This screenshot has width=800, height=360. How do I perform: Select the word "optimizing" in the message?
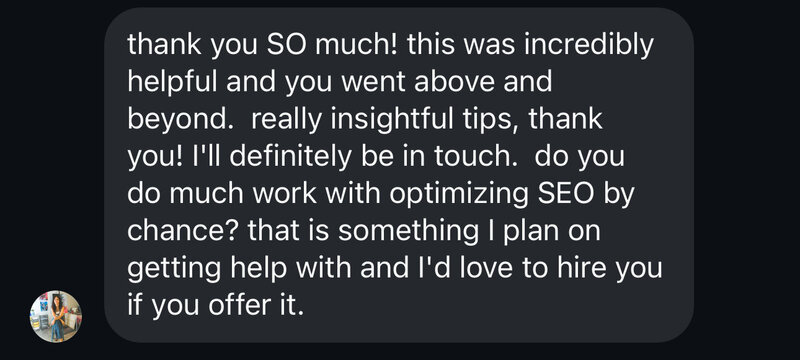point(456,194)
